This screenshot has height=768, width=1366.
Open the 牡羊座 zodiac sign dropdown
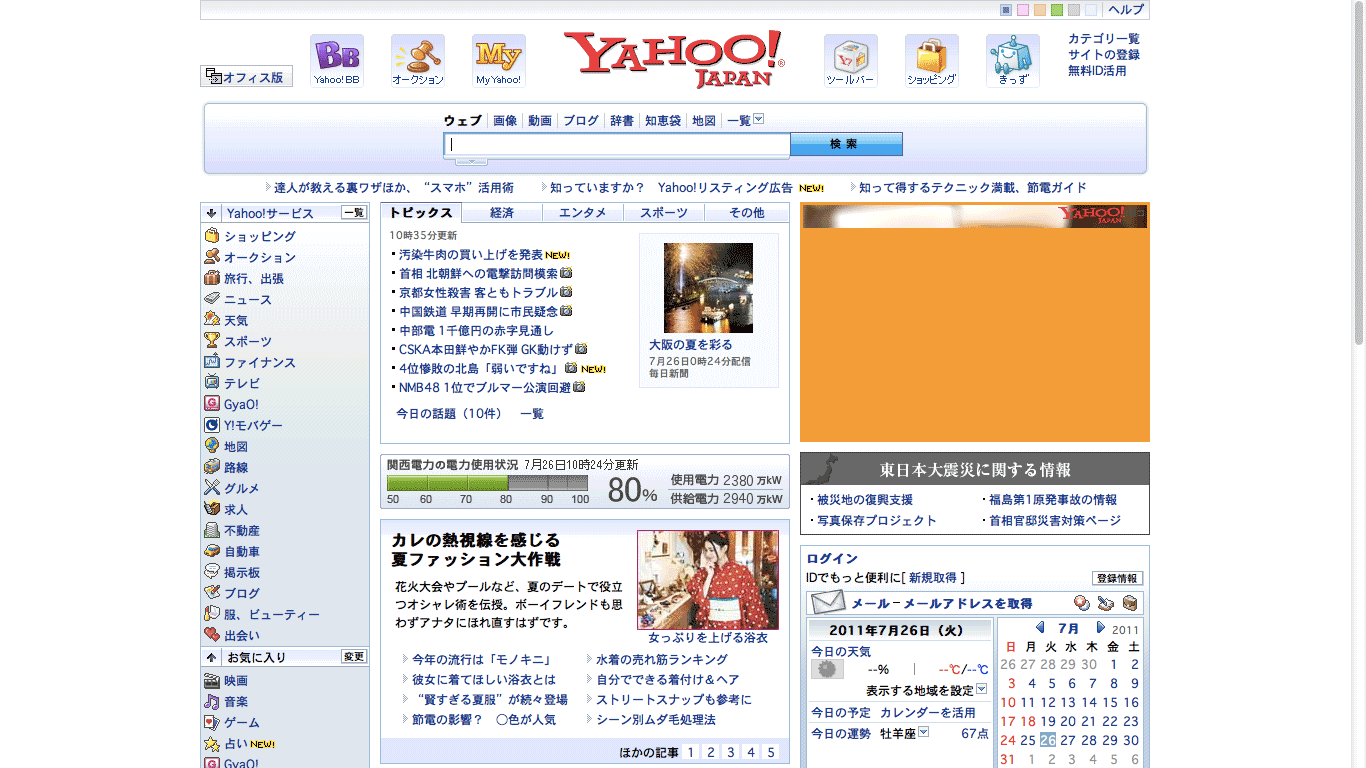tap(923, 732)
